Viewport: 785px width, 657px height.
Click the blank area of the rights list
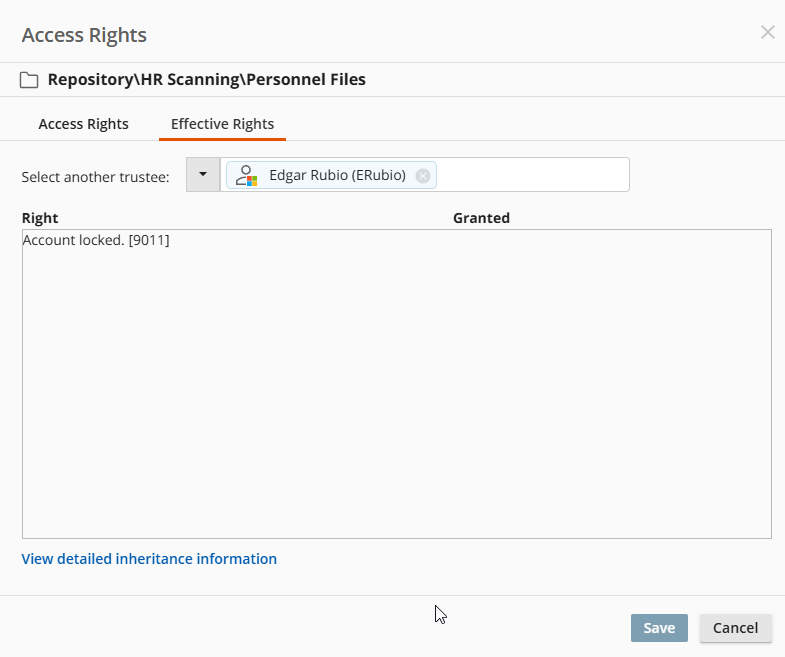pyautogui.click(x=396, y=400)
